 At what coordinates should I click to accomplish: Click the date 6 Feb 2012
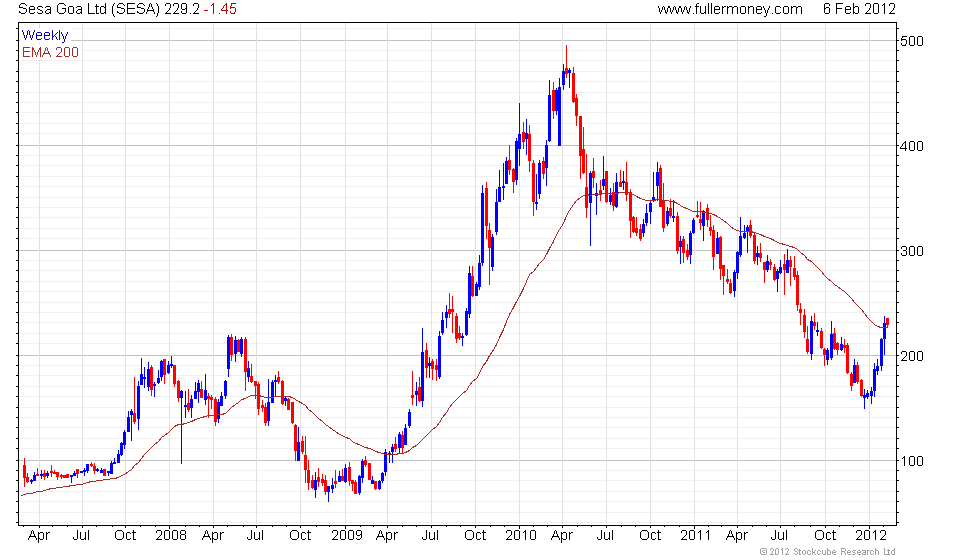(859, 9)
